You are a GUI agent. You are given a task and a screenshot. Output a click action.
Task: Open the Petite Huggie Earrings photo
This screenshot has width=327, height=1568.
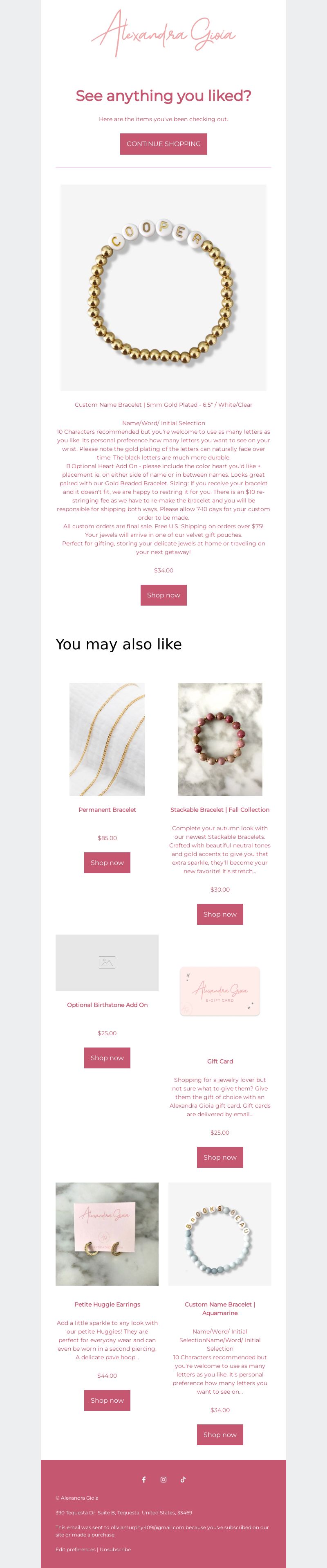[107, 1234]
